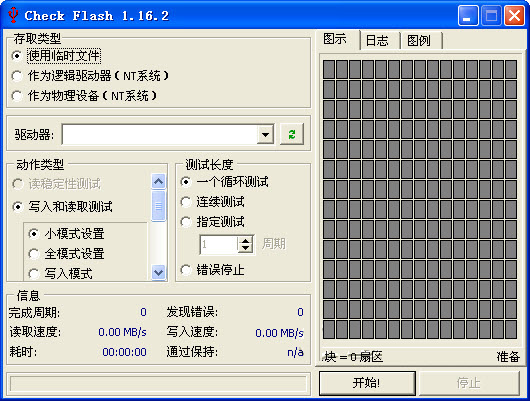Open the 驱动器 drive dropdown list
The height and width of the screenshot is (401, 530).
click(265, 135)
